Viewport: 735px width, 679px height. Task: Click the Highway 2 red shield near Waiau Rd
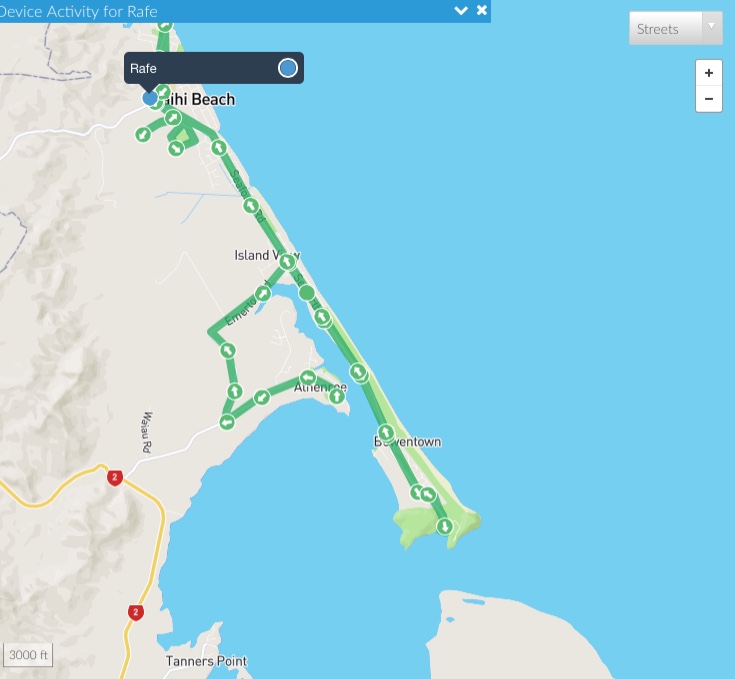(x=115, y=478)
